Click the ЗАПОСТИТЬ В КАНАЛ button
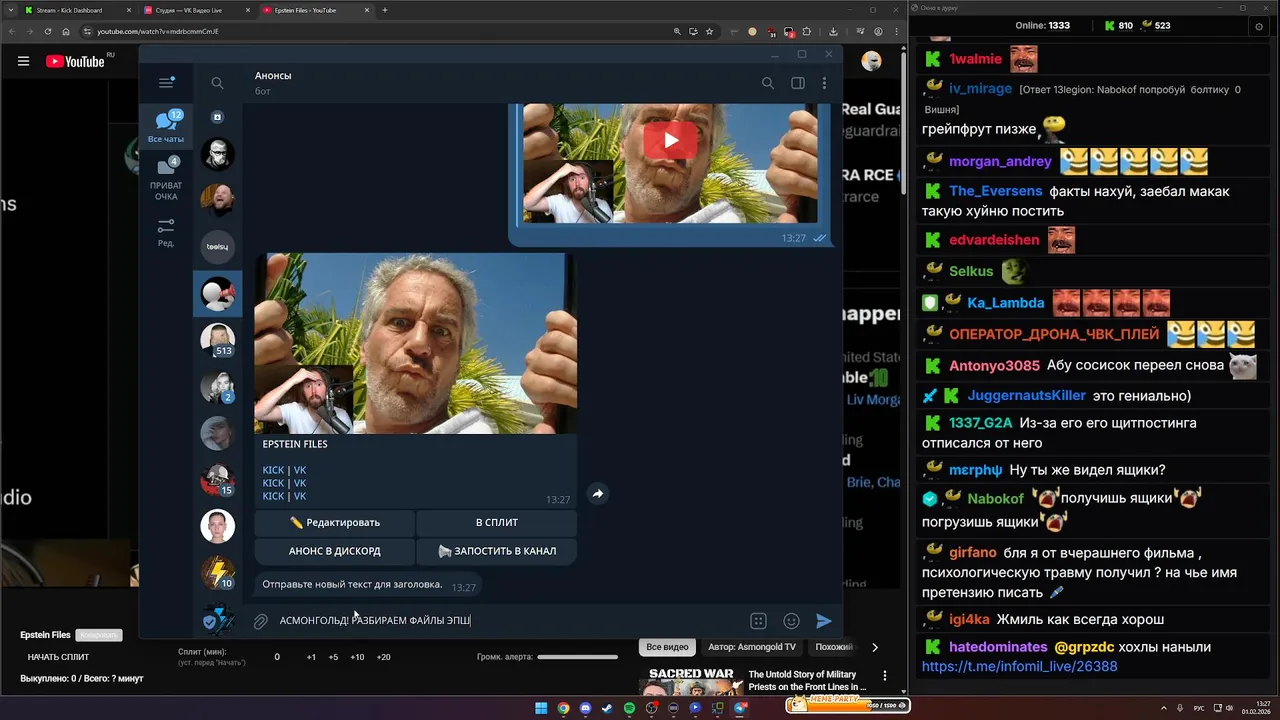1280x720 pixels. click(x=497, y=551)
